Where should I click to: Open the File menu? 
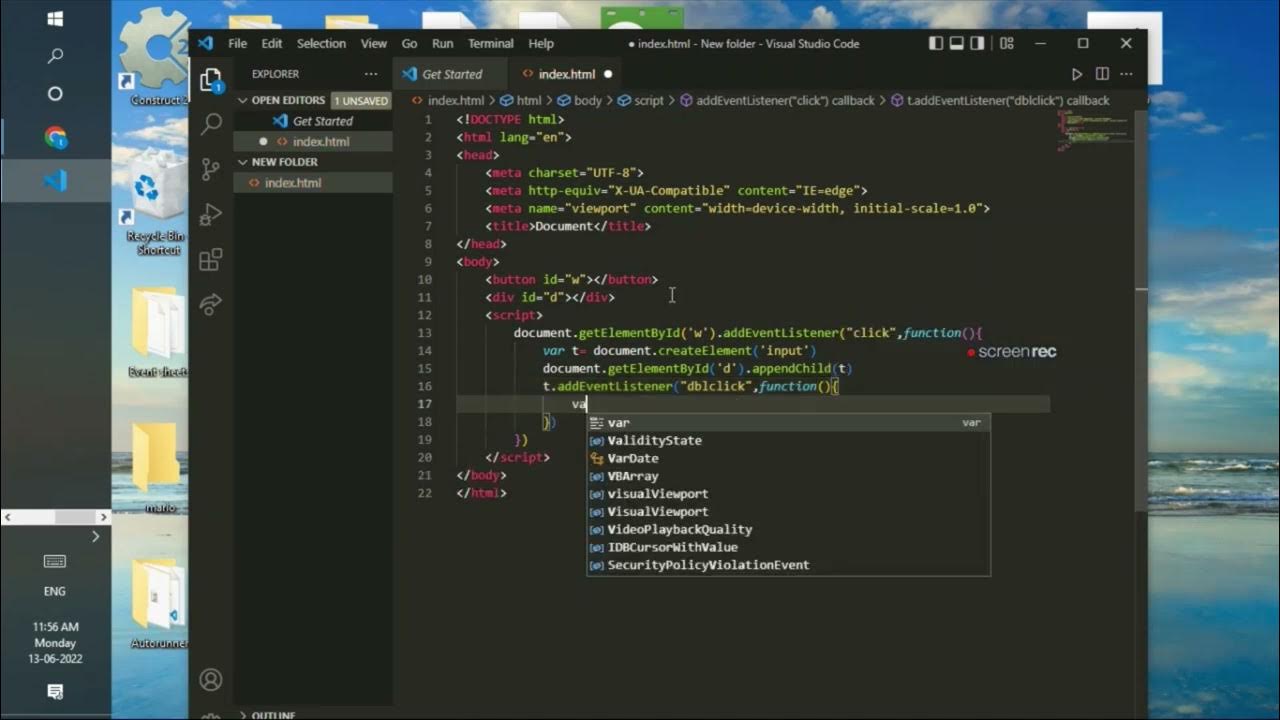tap(237, 43)
